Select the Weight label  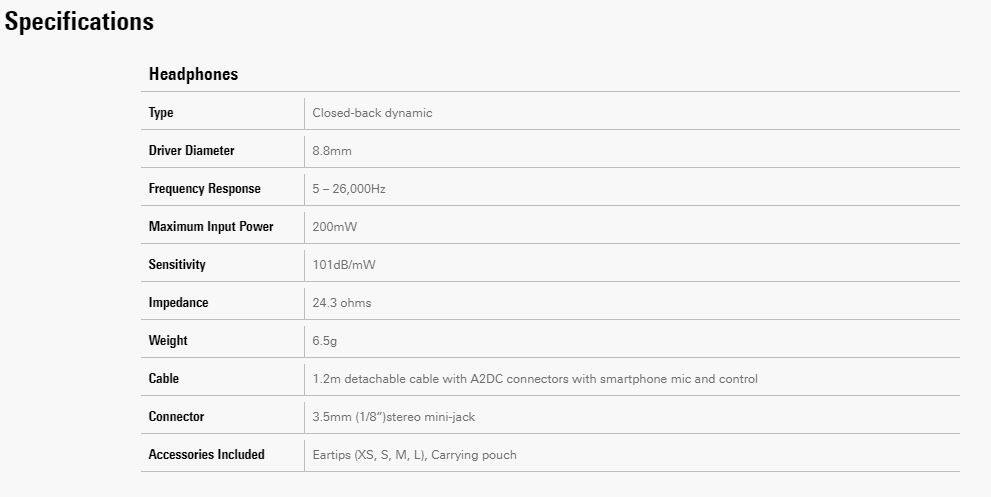168,341
